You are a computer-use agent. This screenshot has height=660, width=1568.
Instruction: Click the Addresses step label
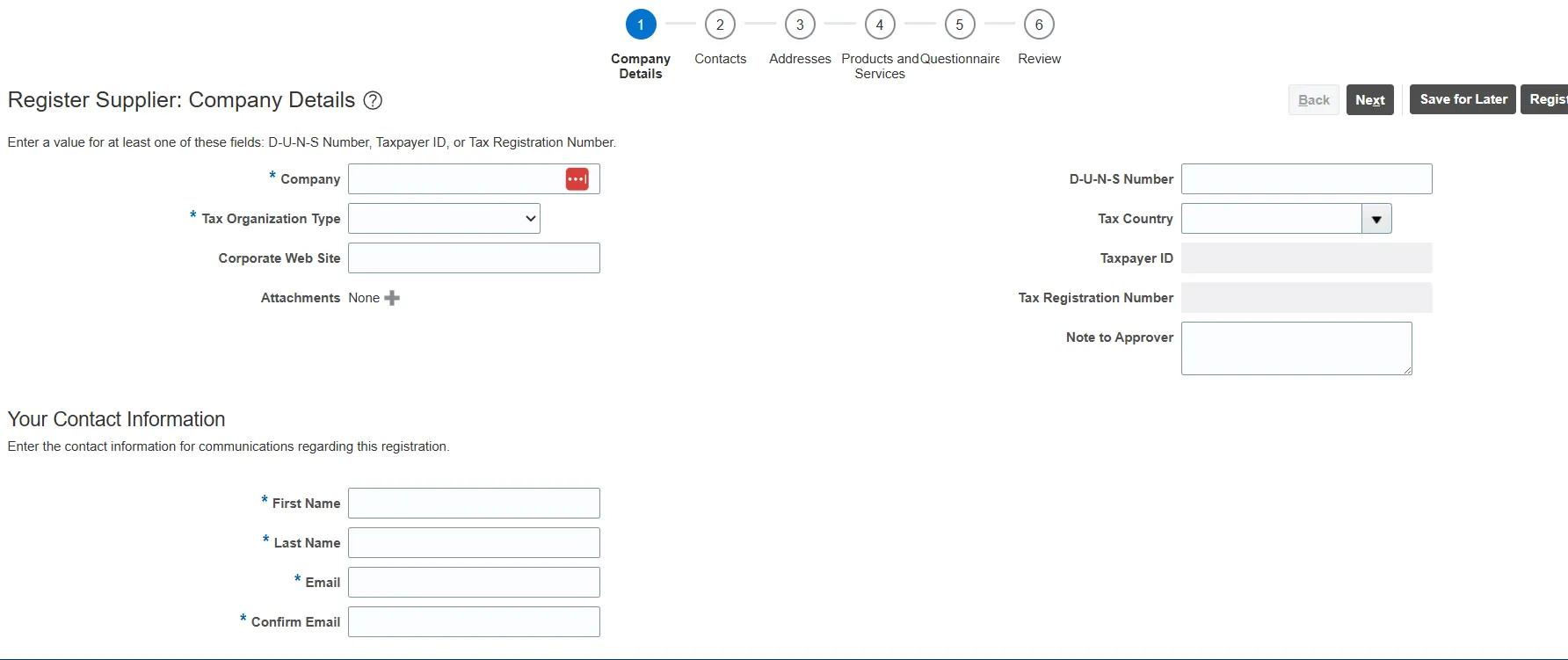(800, 59)
